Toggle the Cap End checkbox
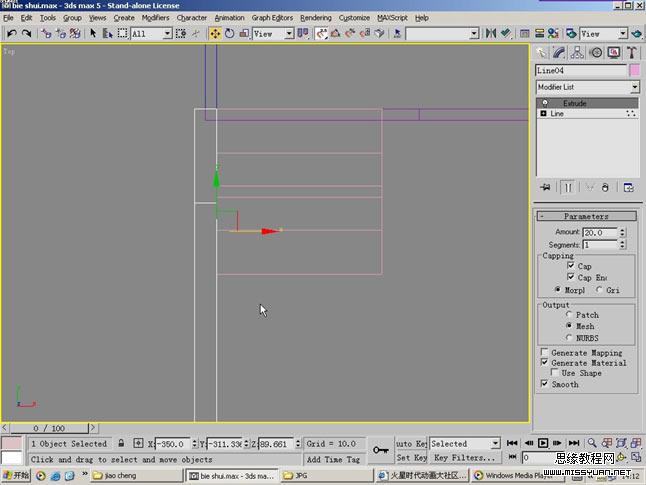646x485 pixels. [571, 277]
